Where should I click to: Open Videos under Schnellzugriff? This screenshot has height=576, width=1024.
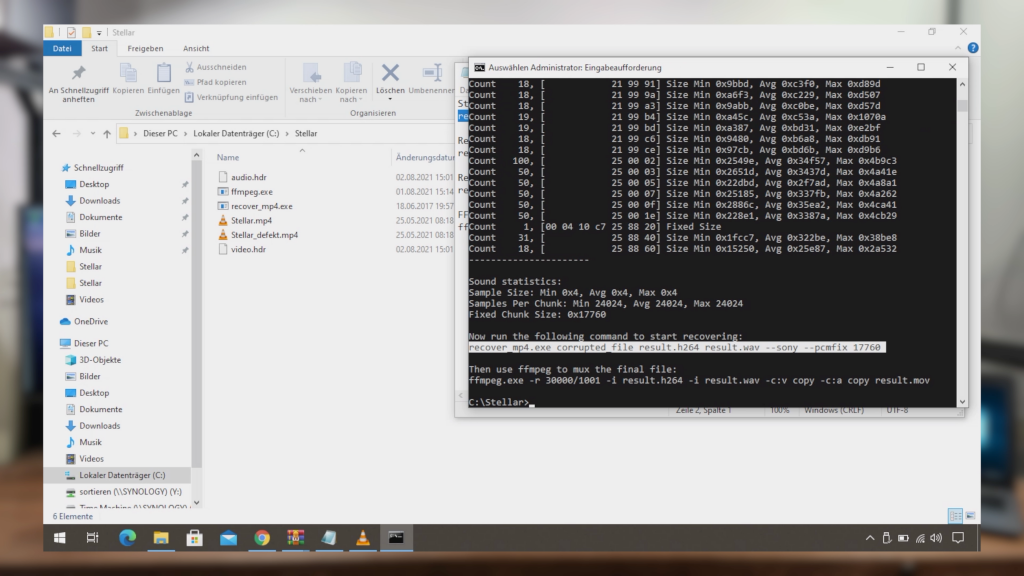tap(91, 299)
